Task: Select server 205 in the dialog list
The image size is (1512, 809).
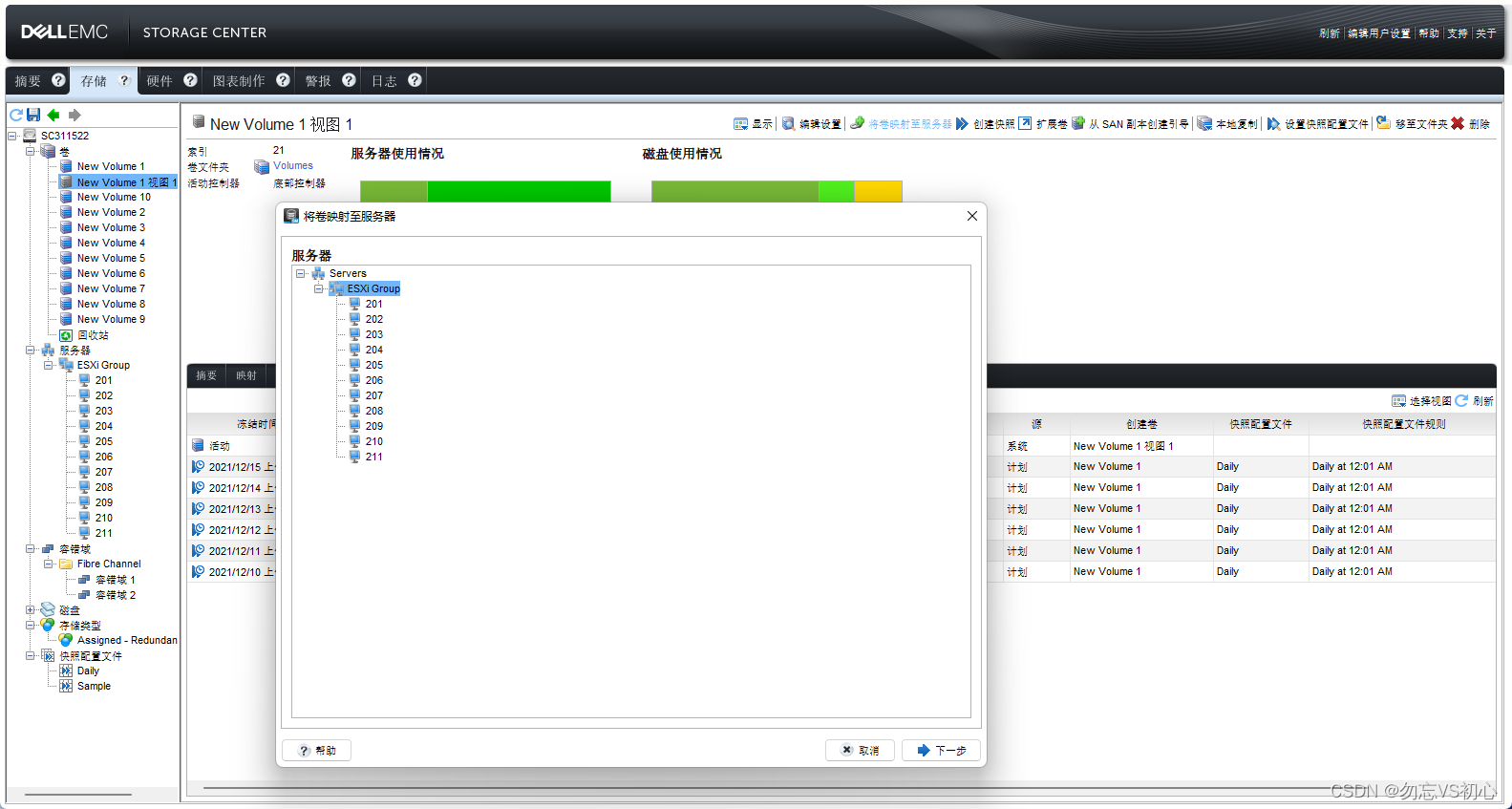Action: (x=373, y=365)
